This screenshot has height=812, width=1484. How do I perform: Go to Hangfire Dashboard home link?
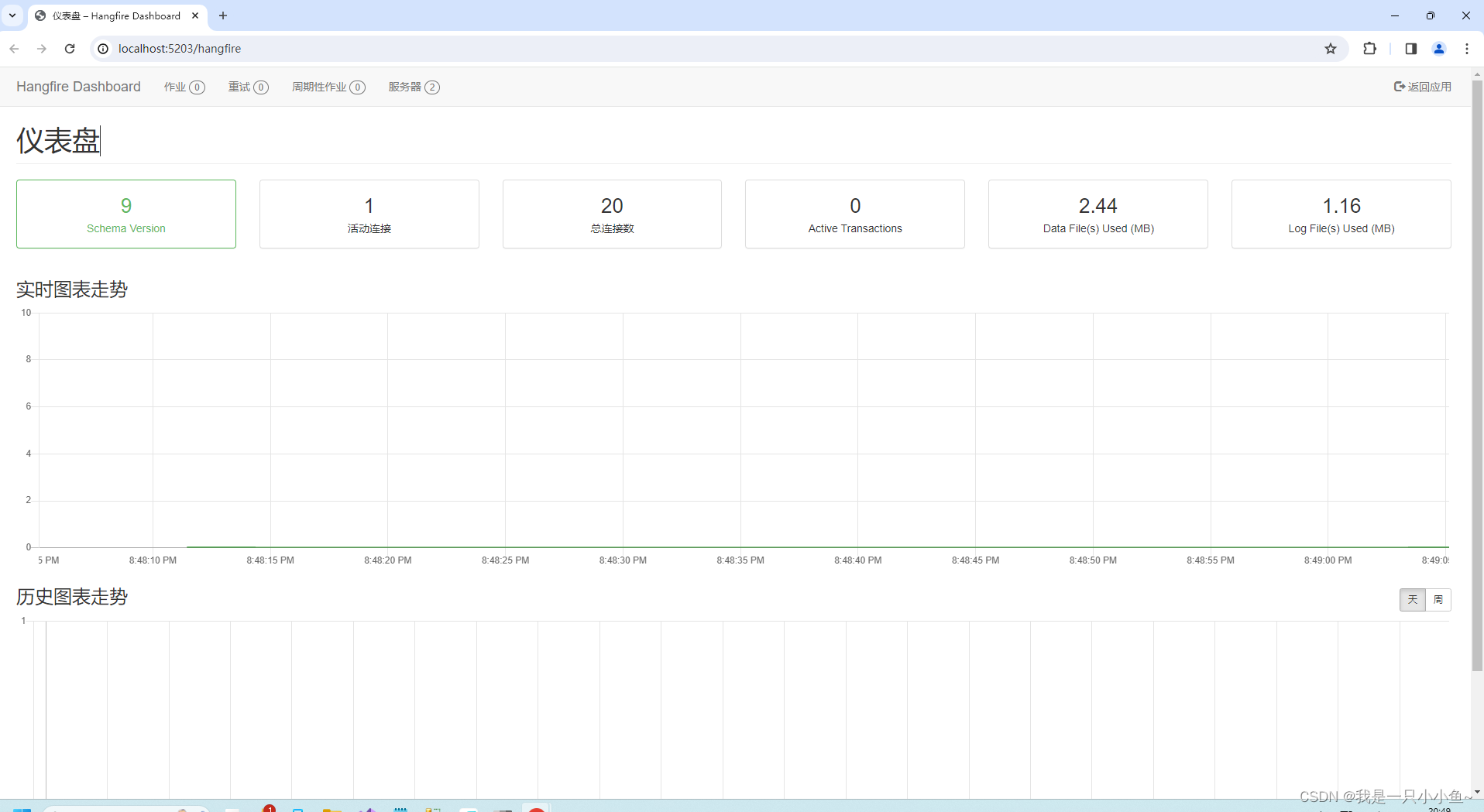coord(78,87)
